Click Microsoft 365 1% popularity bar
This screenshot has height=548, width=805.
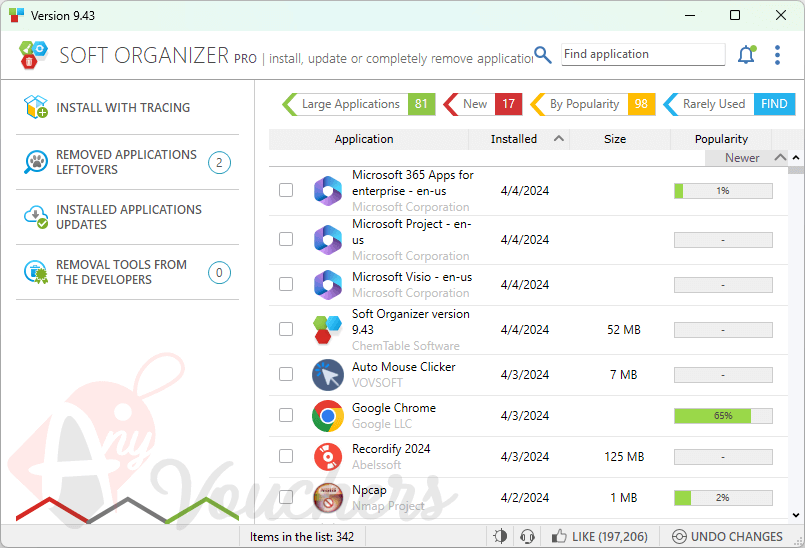(723, 191)
